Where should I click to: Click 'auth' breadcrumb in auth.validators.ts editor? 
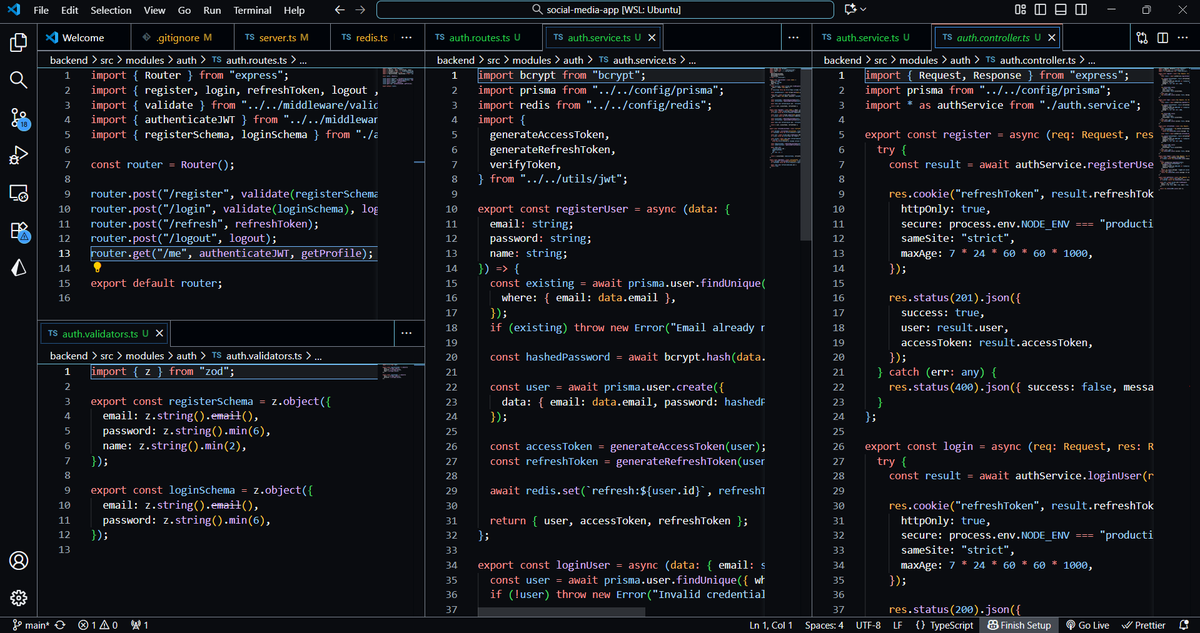[186, 356]
